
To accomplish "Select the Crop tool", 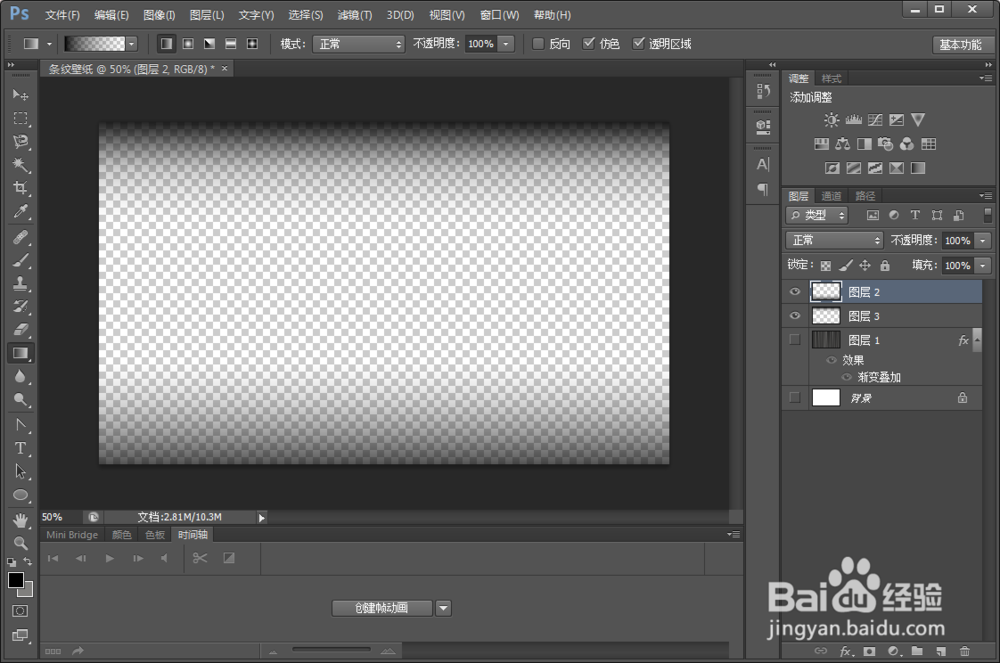I will coord(20,188).
